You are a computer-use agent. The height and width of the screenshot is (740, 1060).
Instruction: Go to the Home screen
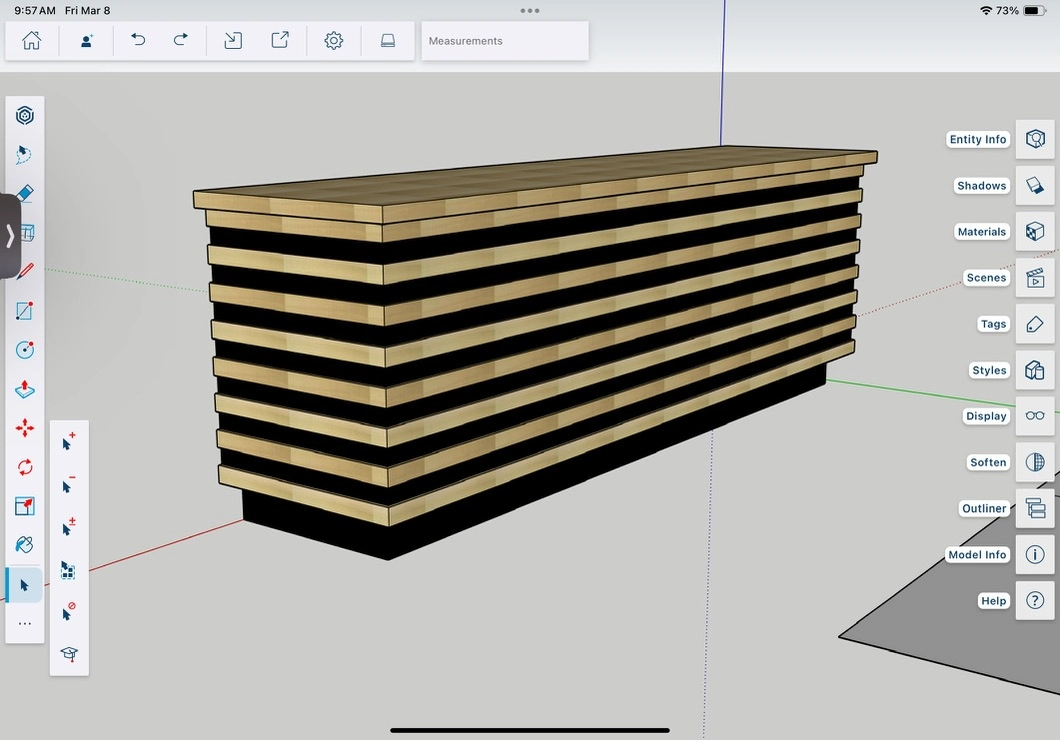32,41
